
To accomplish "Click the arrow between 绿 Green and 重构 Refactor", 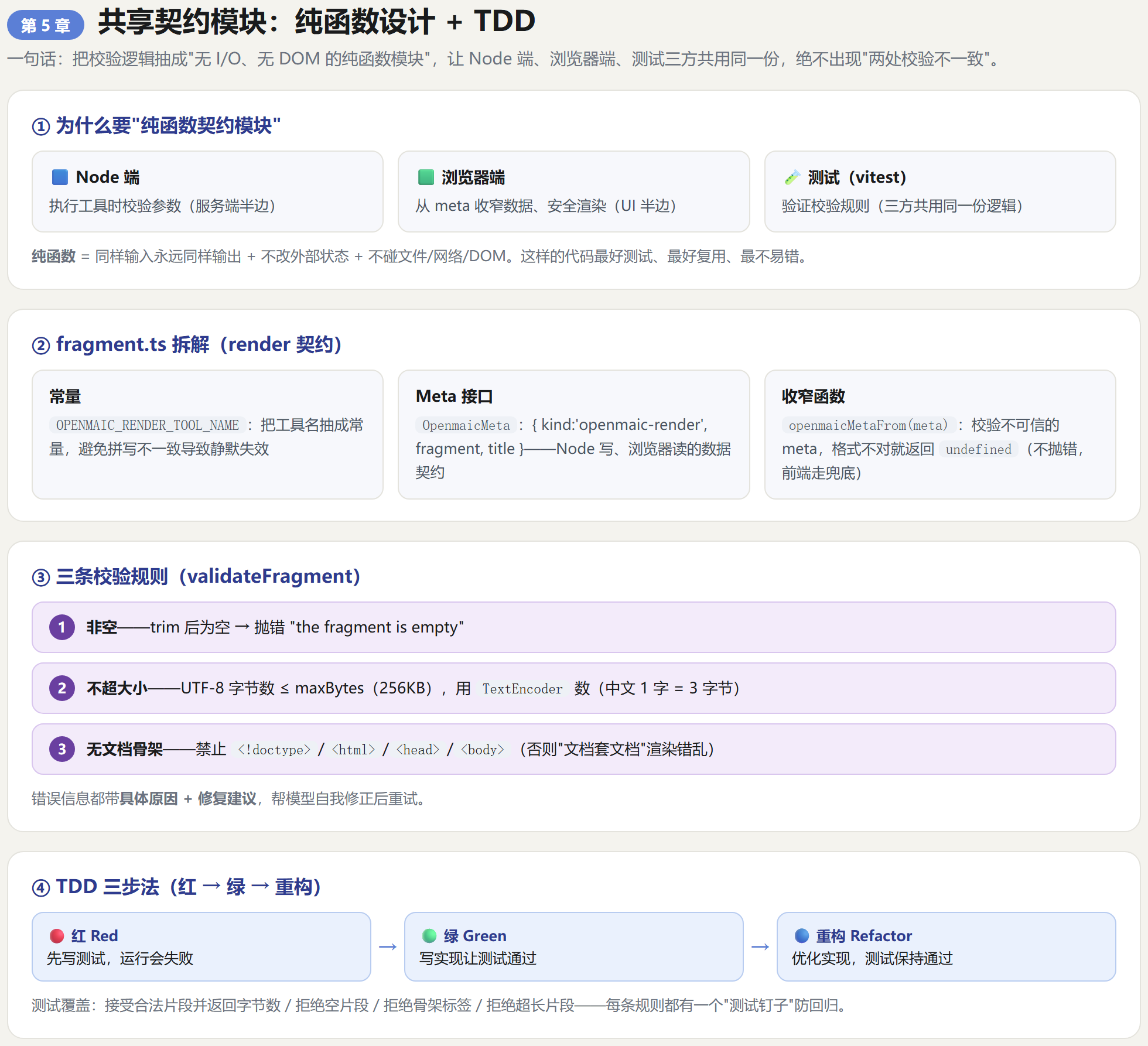I will [x=760, y=946].
